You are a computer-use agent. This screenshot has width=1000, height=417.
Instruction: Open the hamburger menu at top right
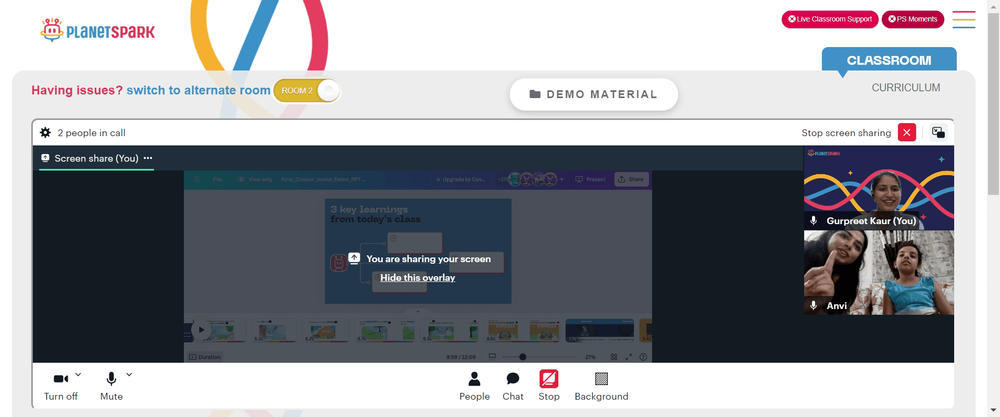964,19
